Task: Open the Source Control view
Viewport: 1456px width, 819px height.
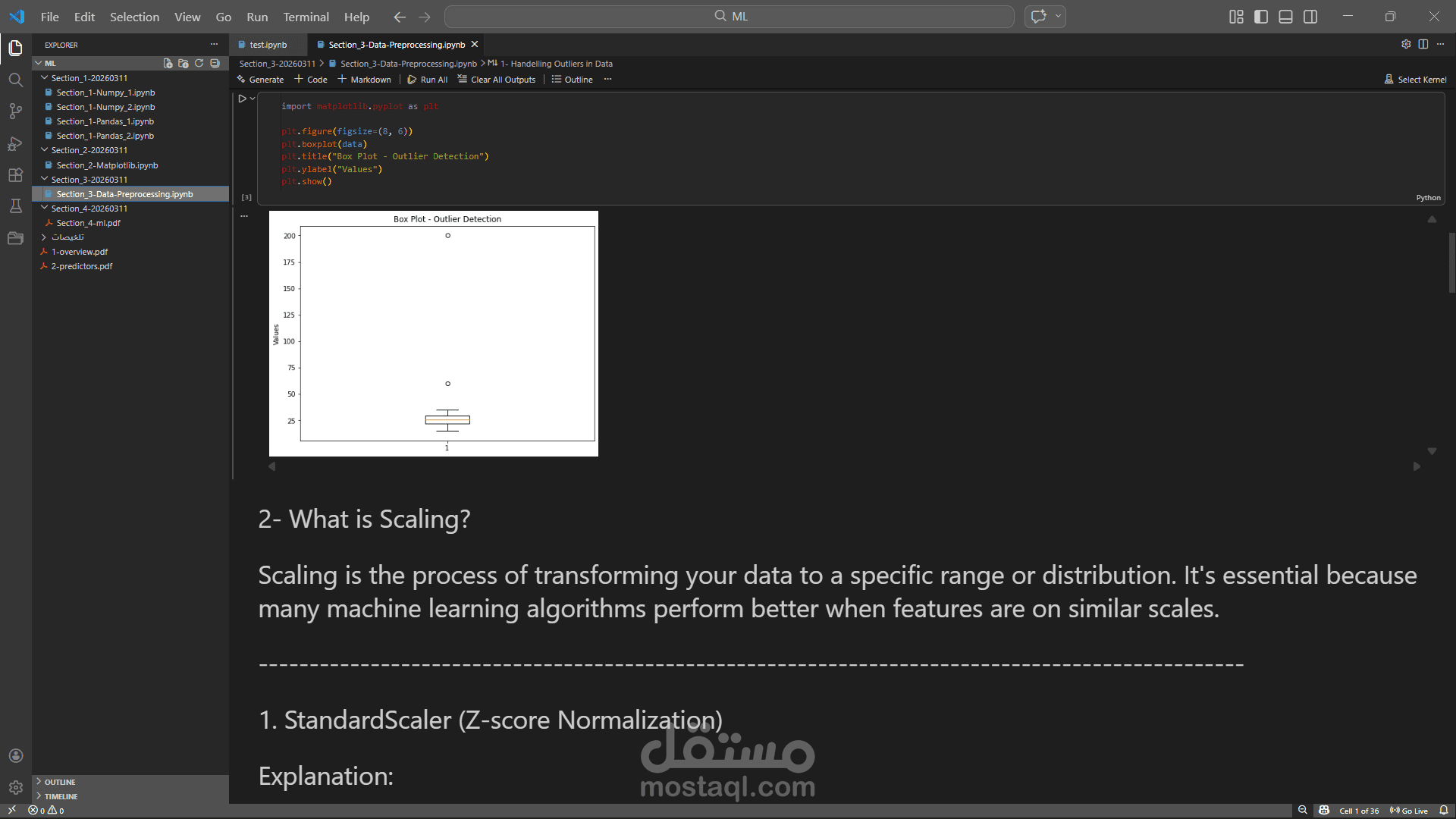Action: tap(15, 111)
